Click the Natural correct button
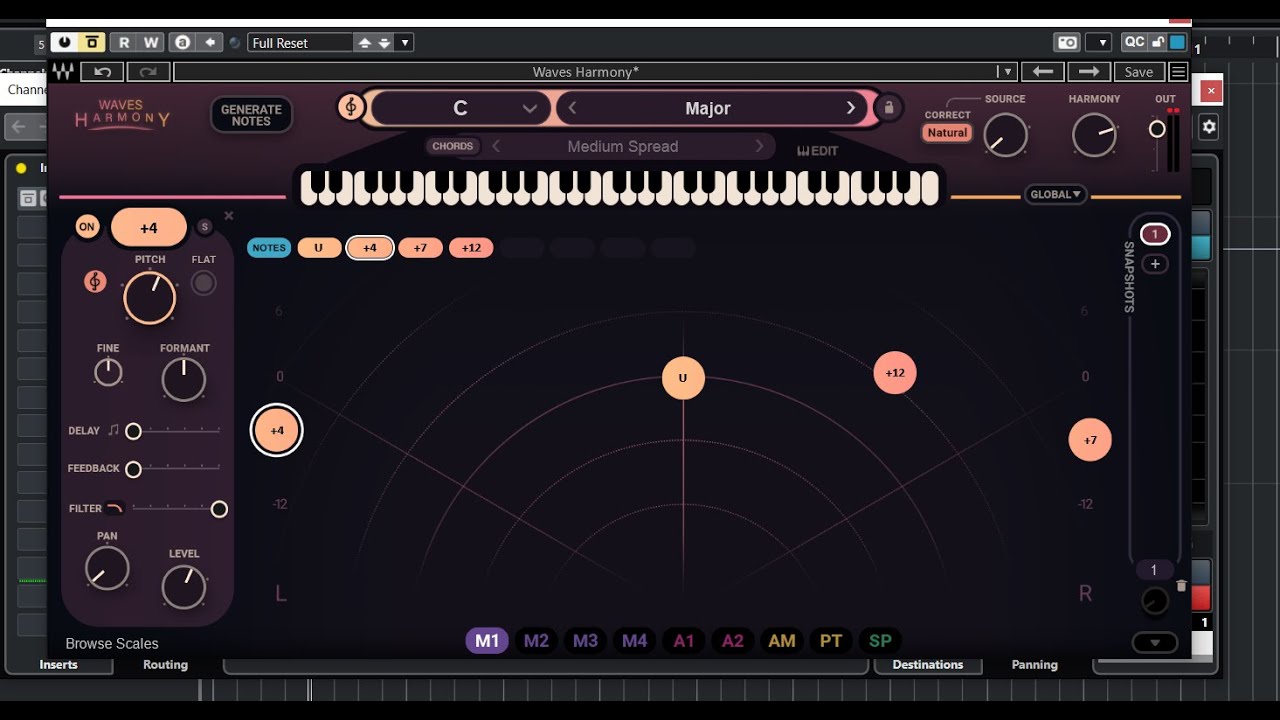 (x=947, y=133)
